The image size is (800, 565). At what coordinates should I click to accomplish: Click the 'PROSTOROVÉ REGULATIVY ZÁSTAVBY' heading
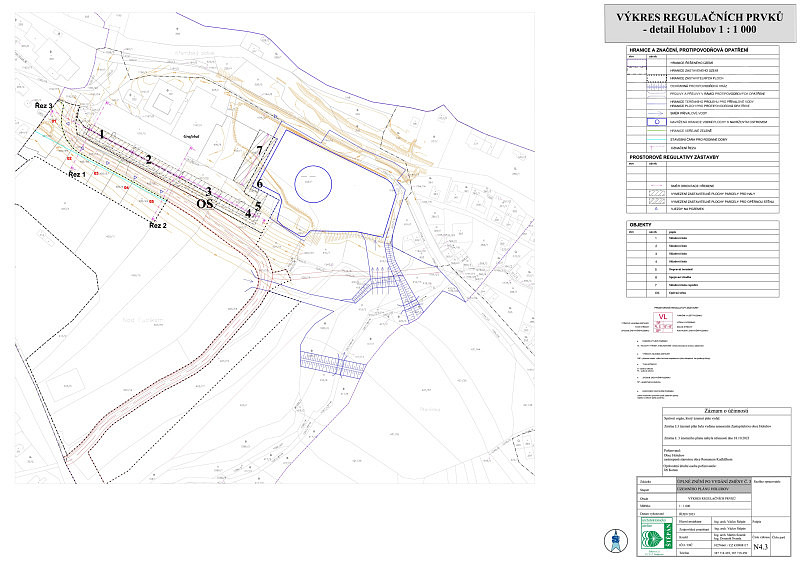(675, 159)
